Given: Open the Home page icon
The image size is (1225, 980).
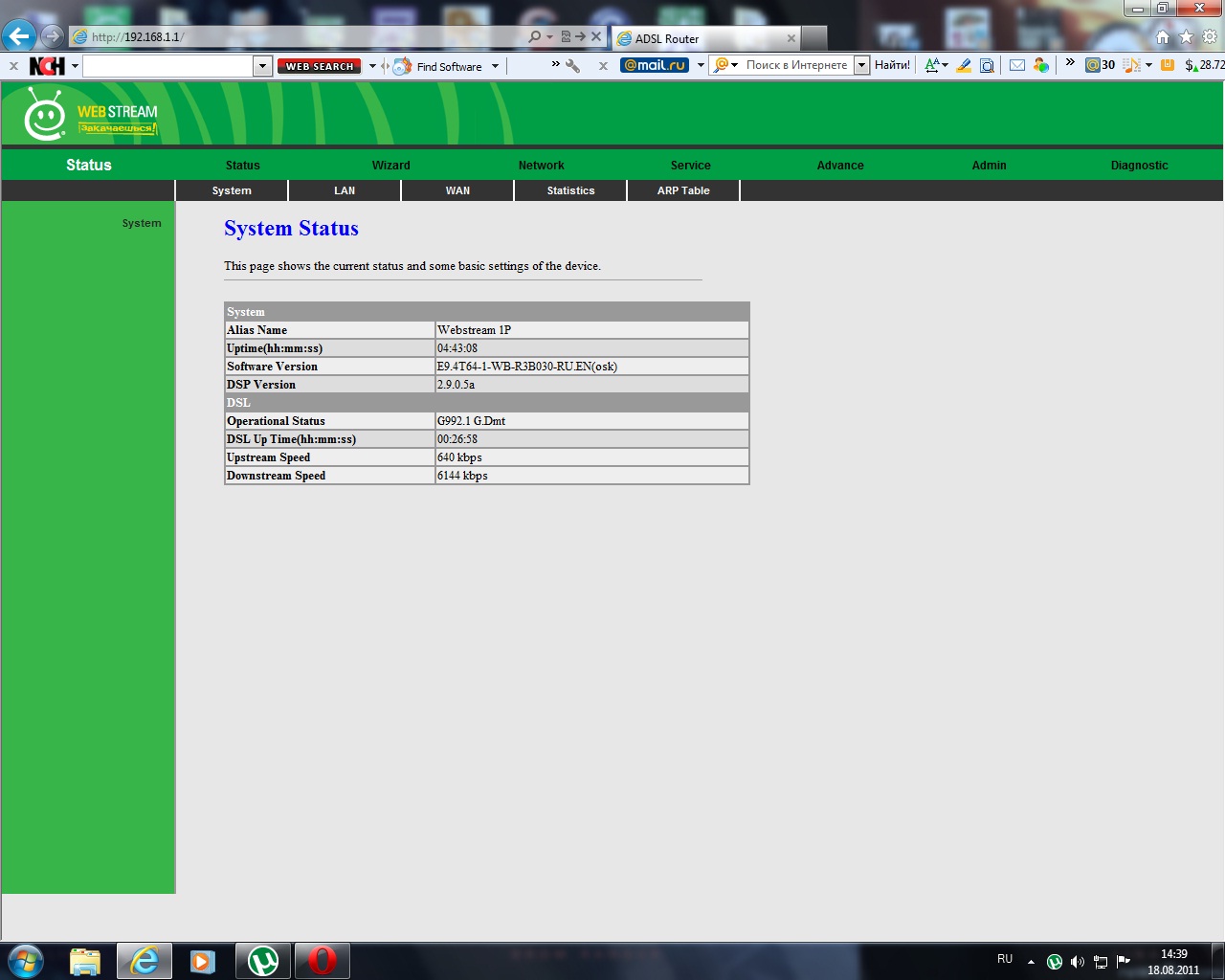Looking at the screenshot, I should [x=1163, y=37].
